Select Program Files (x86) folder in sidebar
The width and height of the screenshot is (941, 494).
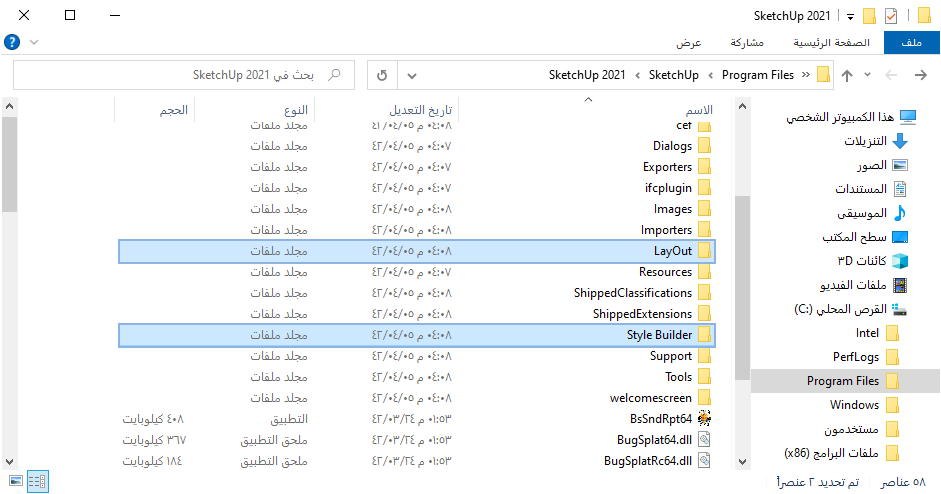(841, 453)
